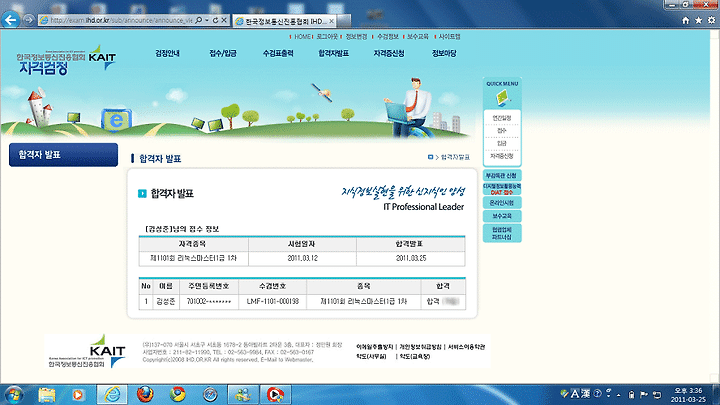720x405 pixels.
Task: Close the 한국정보통신진흥협회 IHD tab
Action: pyautogui.click(x=331, y=21)
